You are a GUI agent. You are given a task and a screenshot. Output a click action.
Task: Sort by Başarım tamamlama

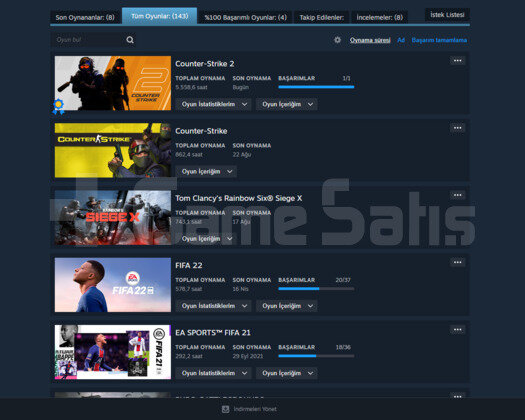click(439, 40)
